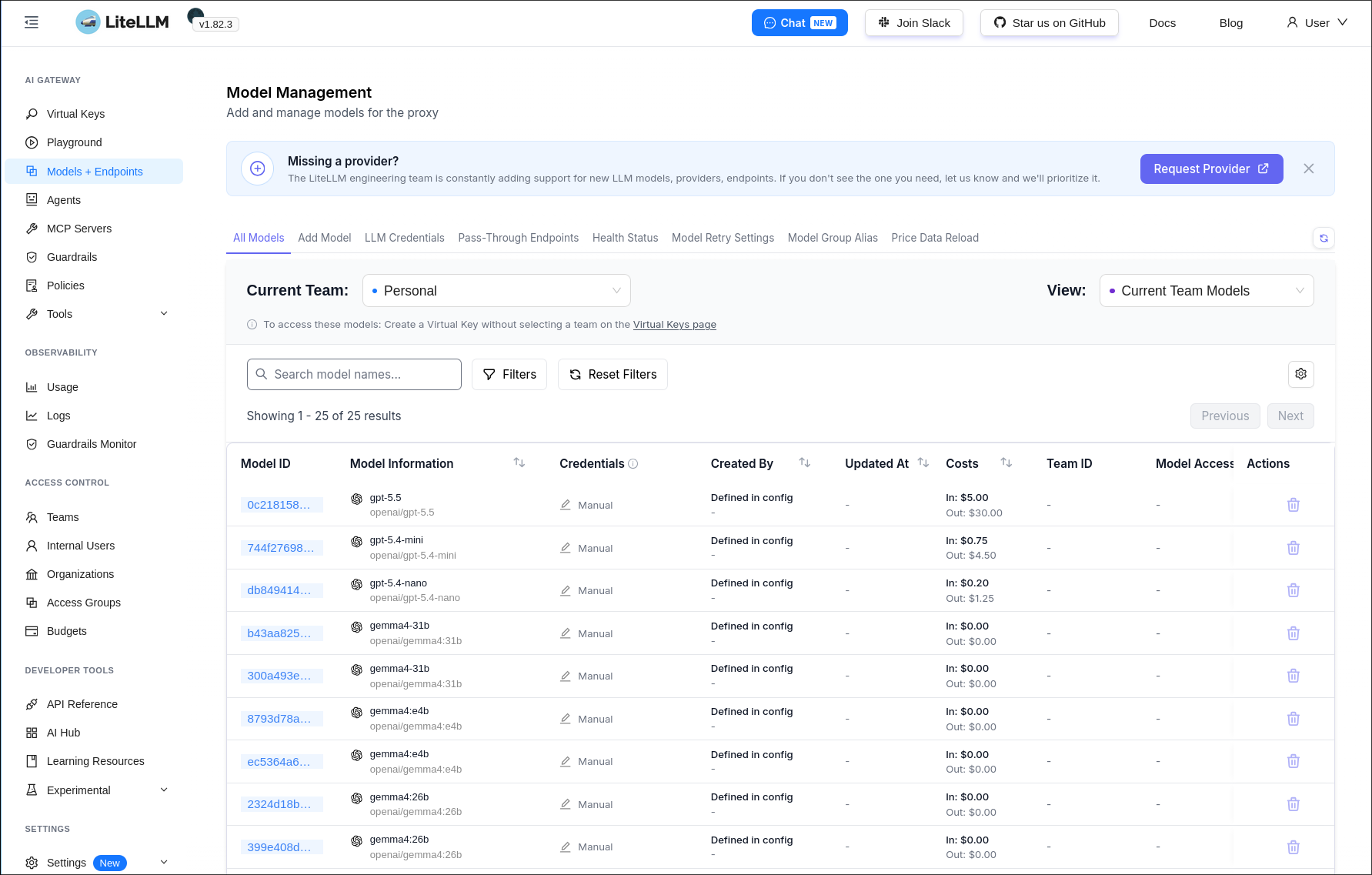Expand the Experimental menu

94,790
